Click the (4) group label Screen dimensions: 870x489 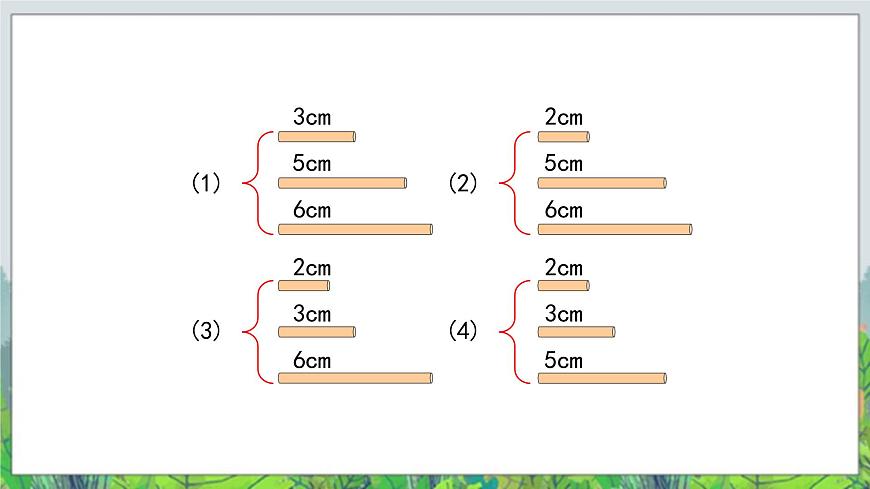click(463, 331)
